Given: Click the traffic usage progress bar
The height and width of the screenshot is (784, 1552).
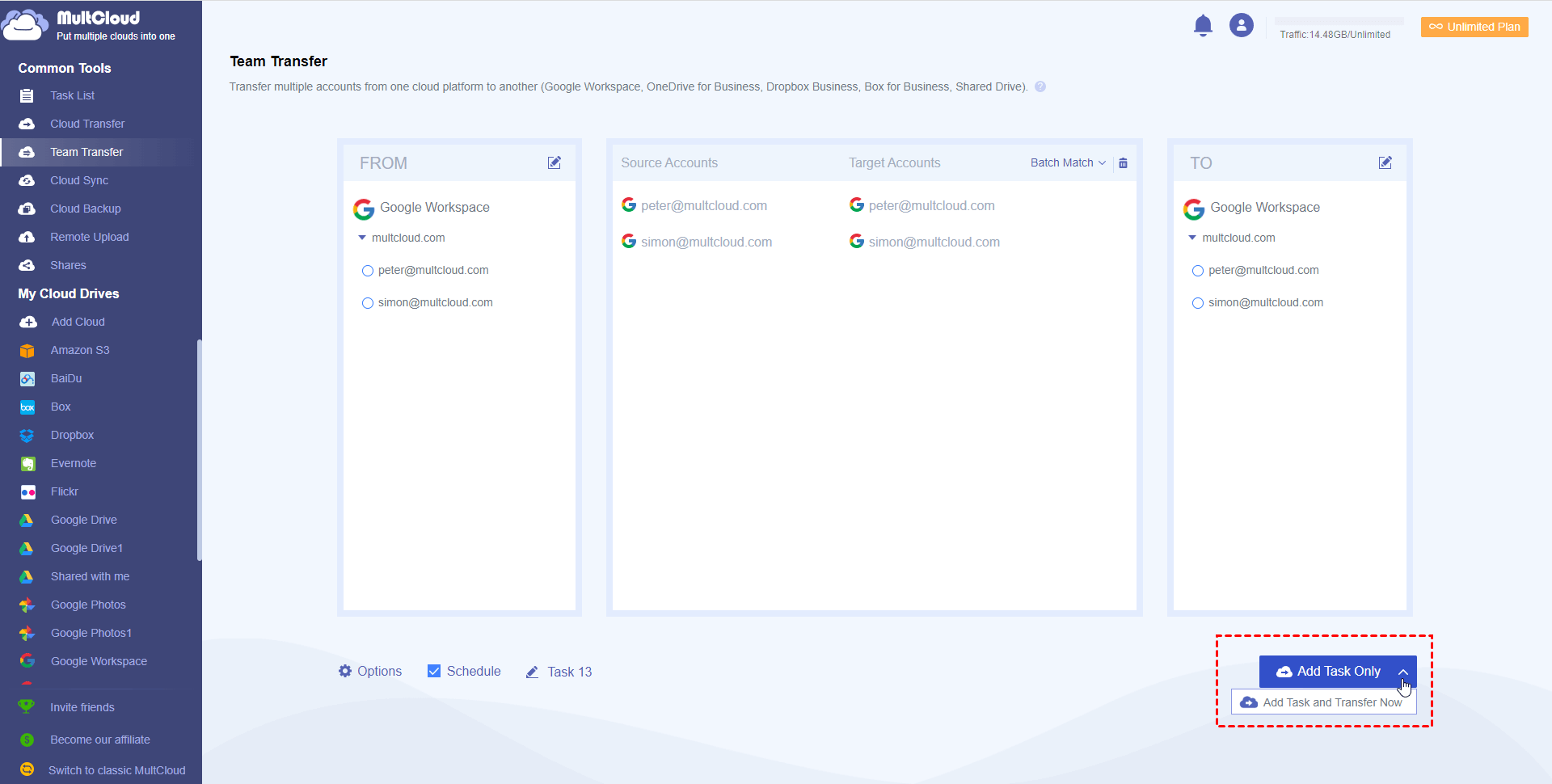Looking at the screenshot, I should (1339, 21).
